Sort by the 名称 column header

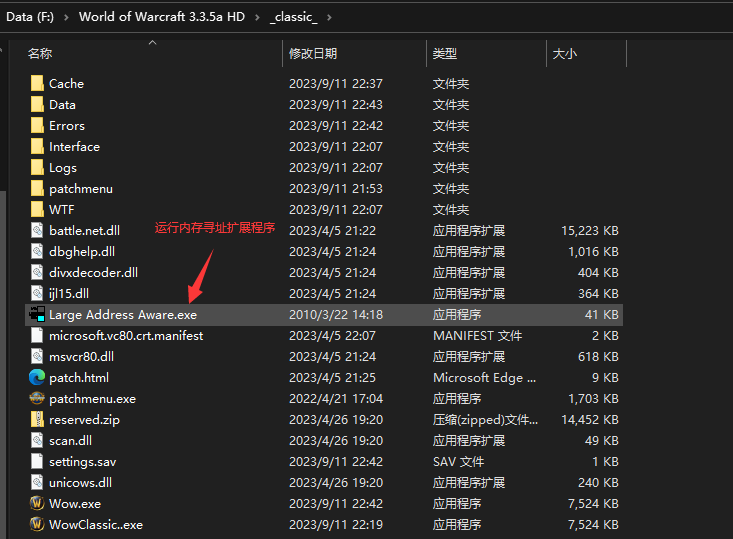40,54
